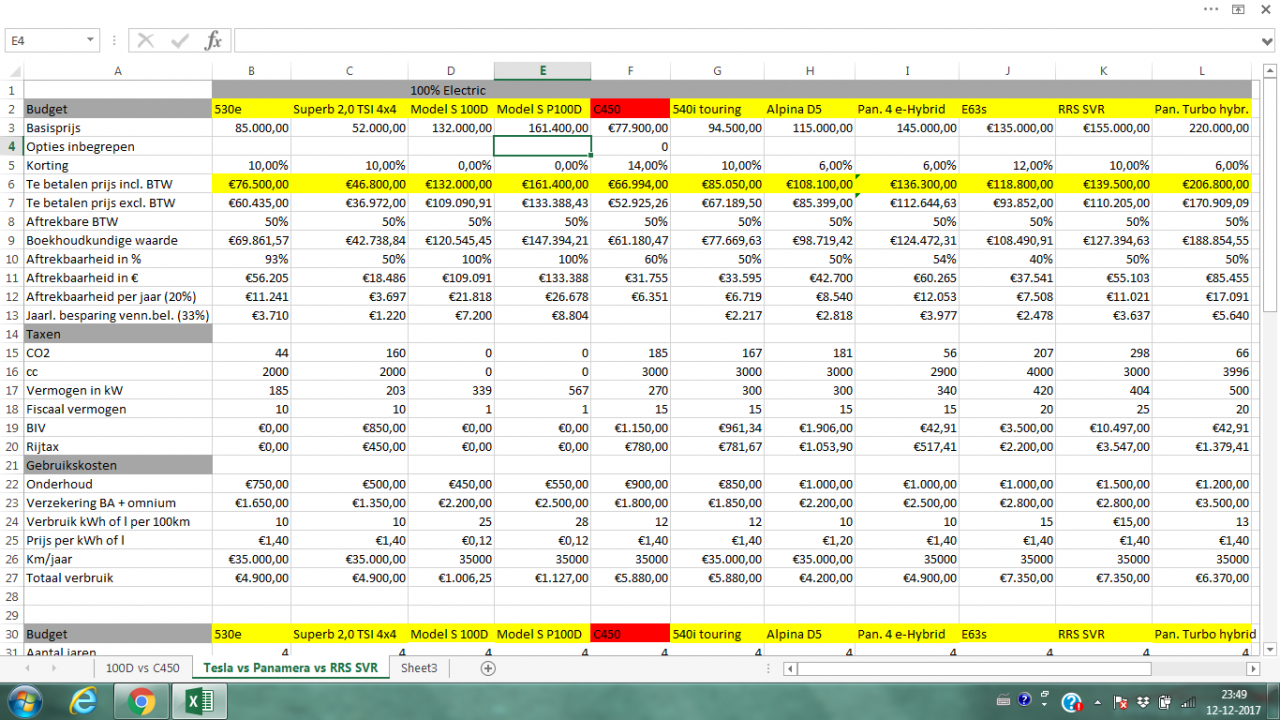Open the Name Box dropdown arrow
This screenshot has height=720, width=1280.
(x=91, y=41)
